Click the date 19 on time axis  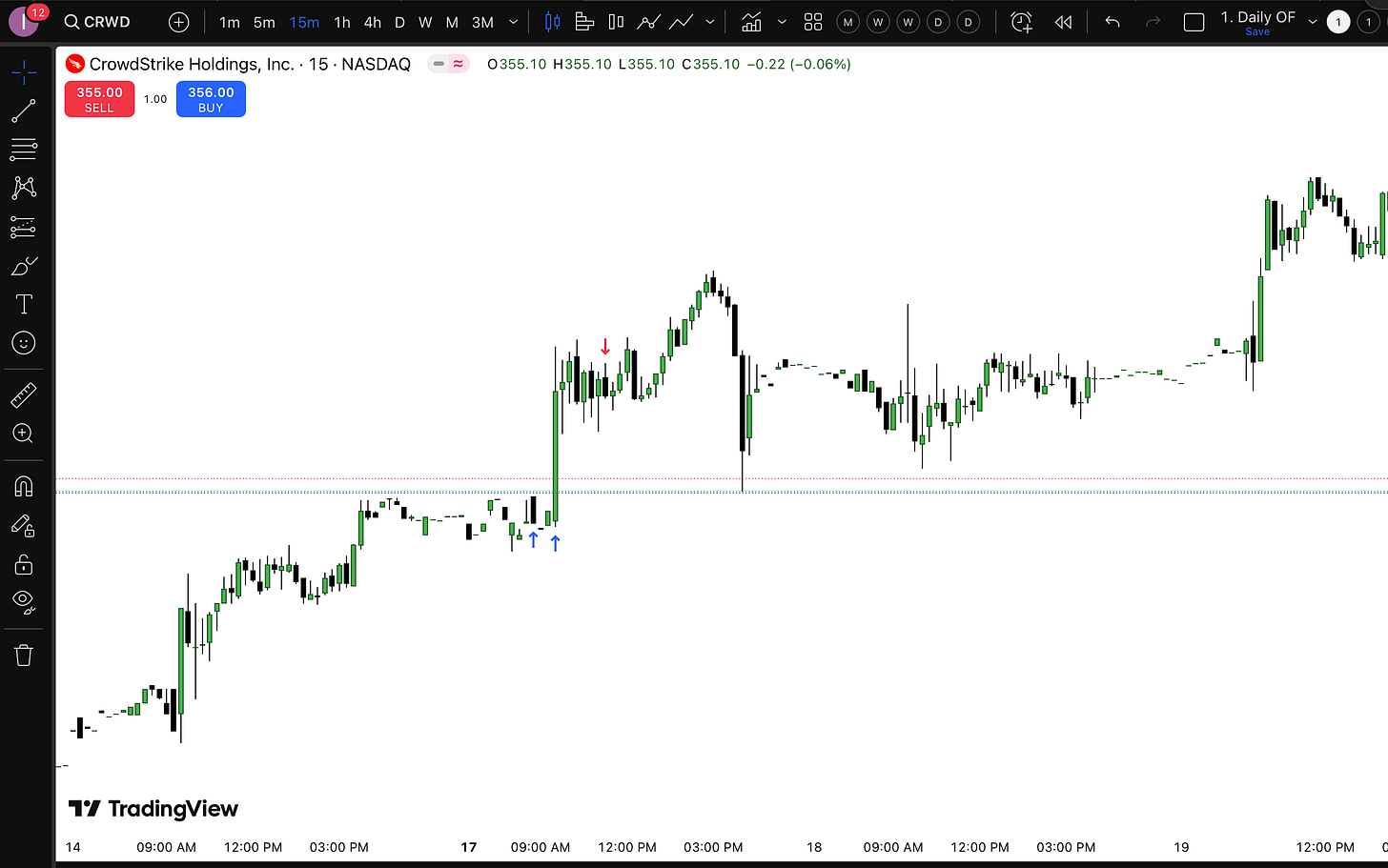pos(1182,847)
